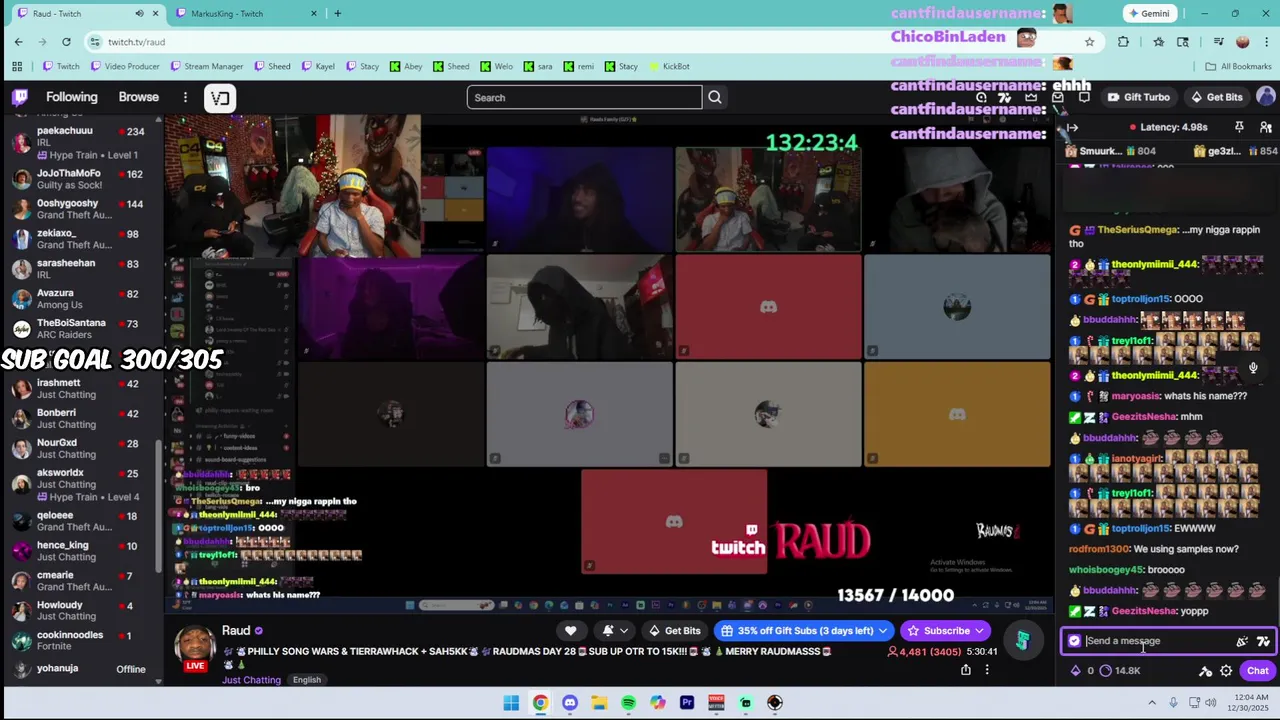Bookmark this page with the star icon
The height and width of the screenshot is (720, 1280).
coord(1090,41)
